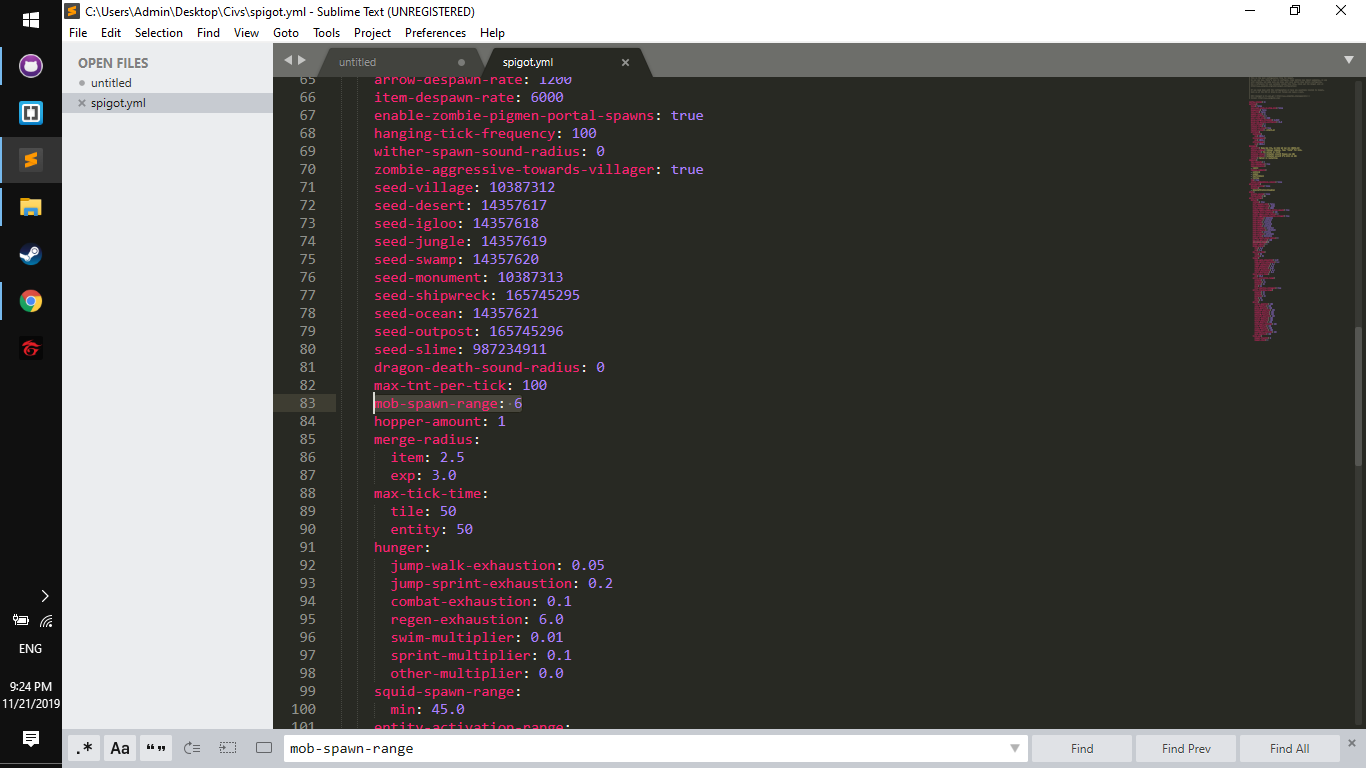The width and height of the screenshot is (1366, 768).
Task: Toggle whole word matching option
Action: (155, 748)
